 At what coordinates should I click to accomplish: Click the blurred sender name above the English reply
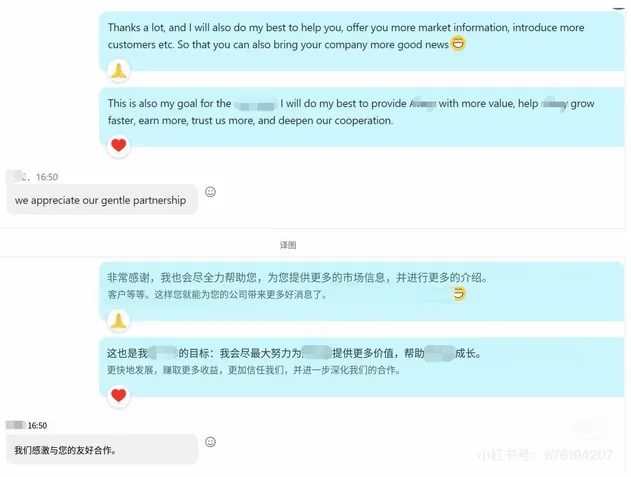pyautogui.click(x=17, y=176)
